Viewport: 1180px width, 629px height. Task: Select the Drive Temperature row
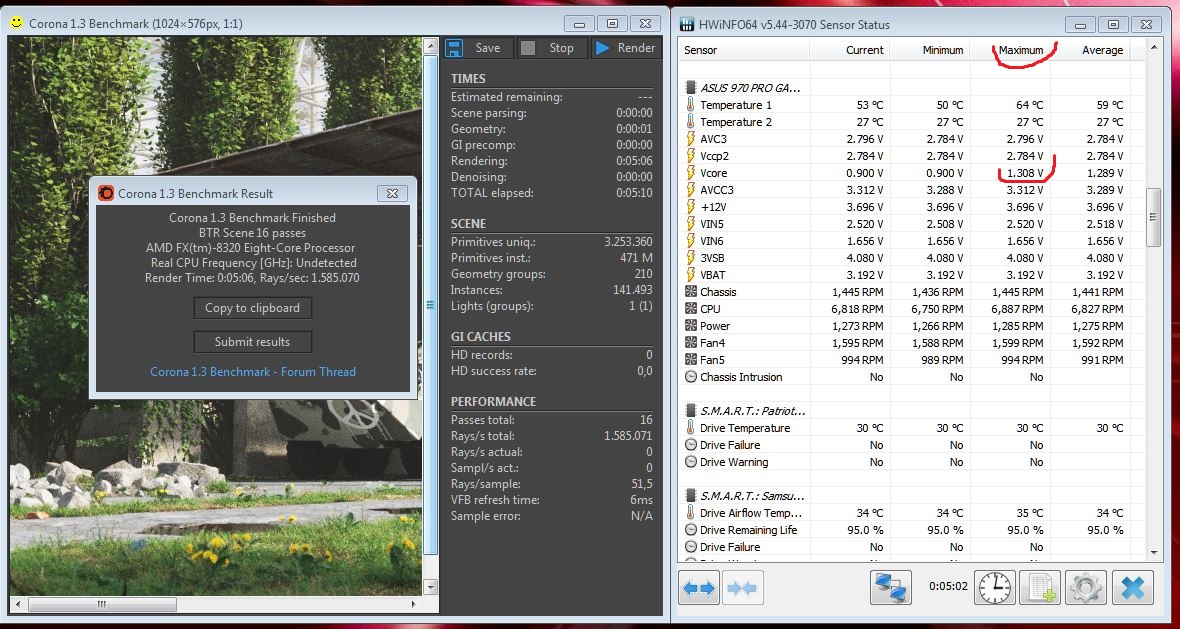[x=911, y=428]
